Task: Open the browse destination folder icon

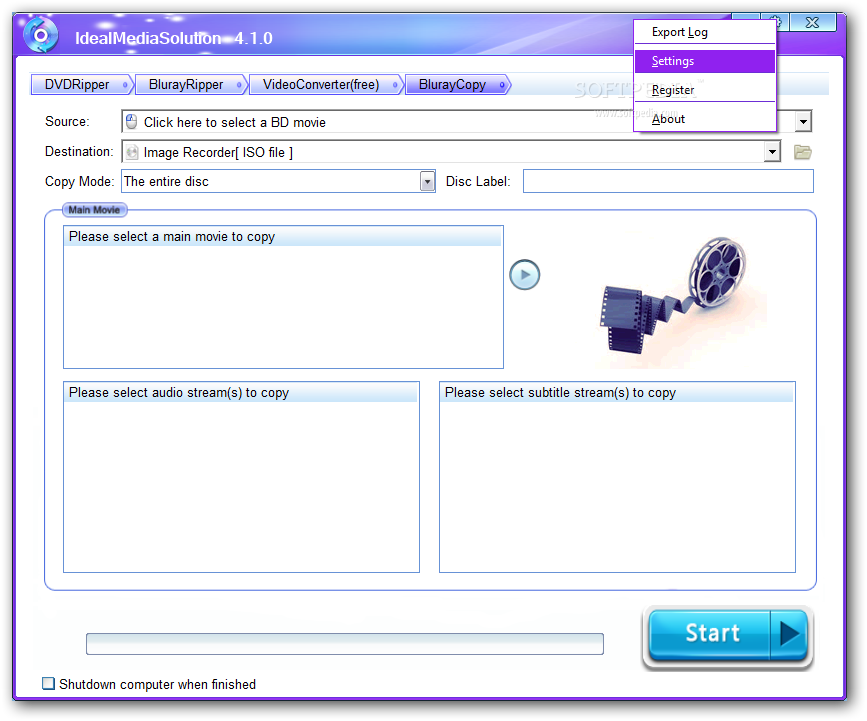Action: tap(802, 151)
